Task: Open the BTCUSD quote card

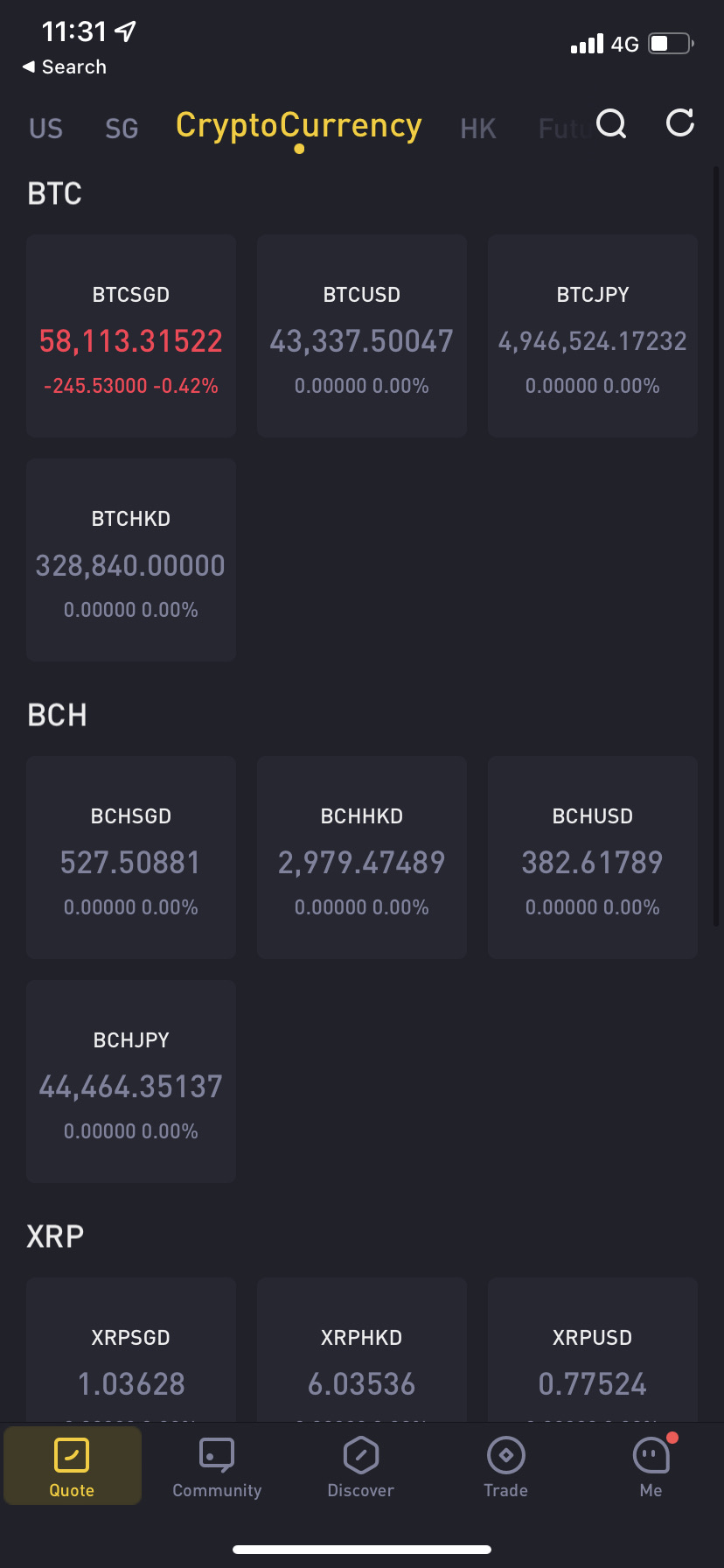Action: tap(362, 336)
